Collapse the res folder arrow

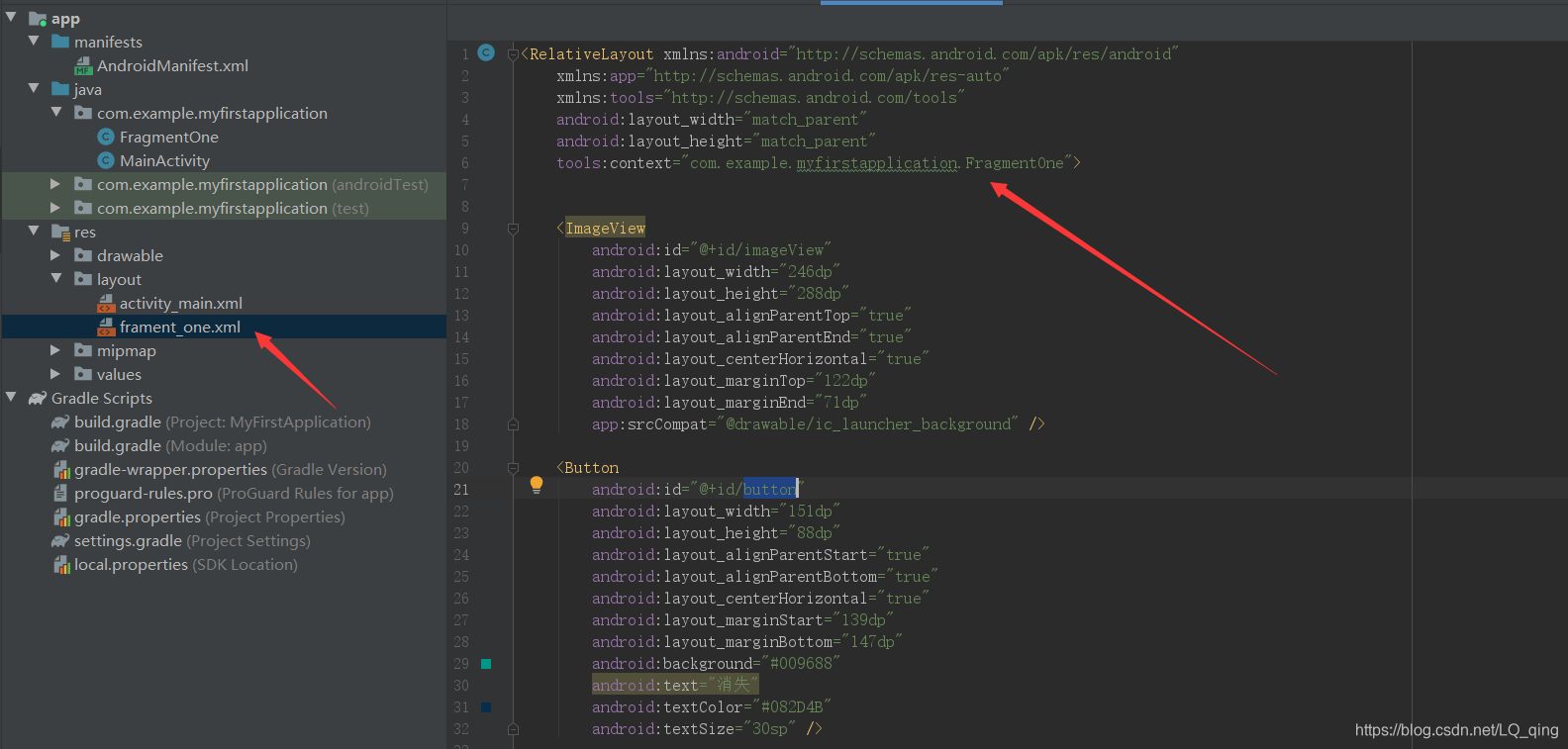(34, 231)
